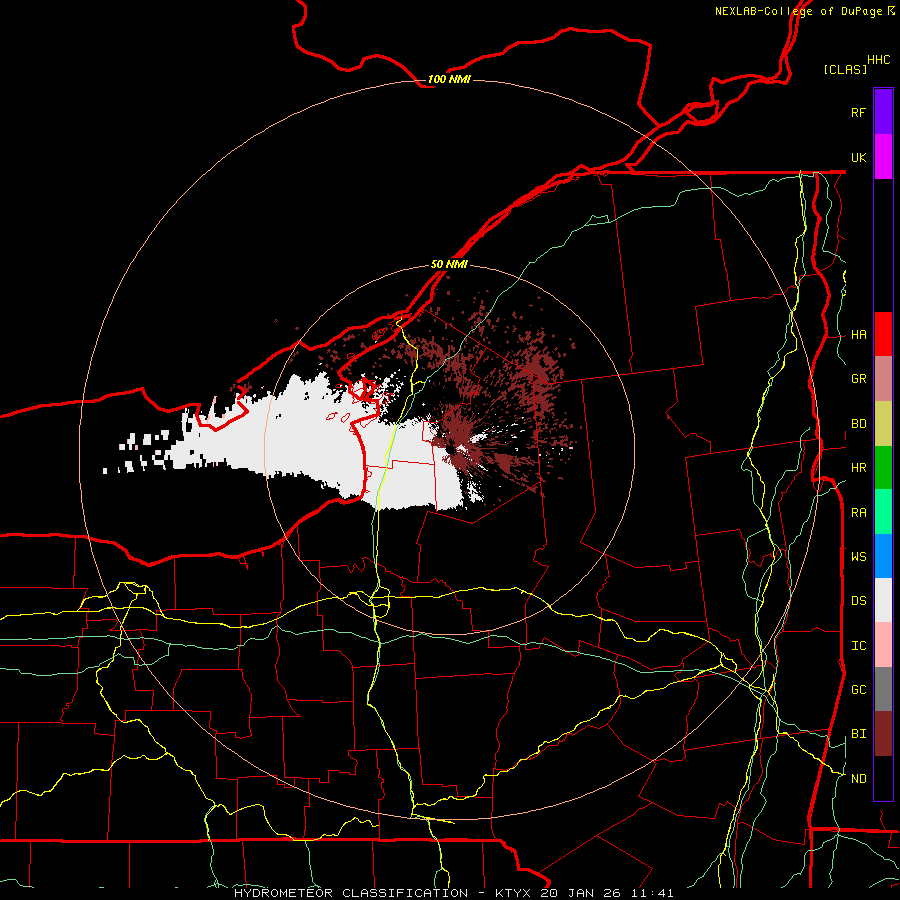Click the "WS" legend label
Image resolution: width=900 pixels, height=900 pixels.
(858, 557)
